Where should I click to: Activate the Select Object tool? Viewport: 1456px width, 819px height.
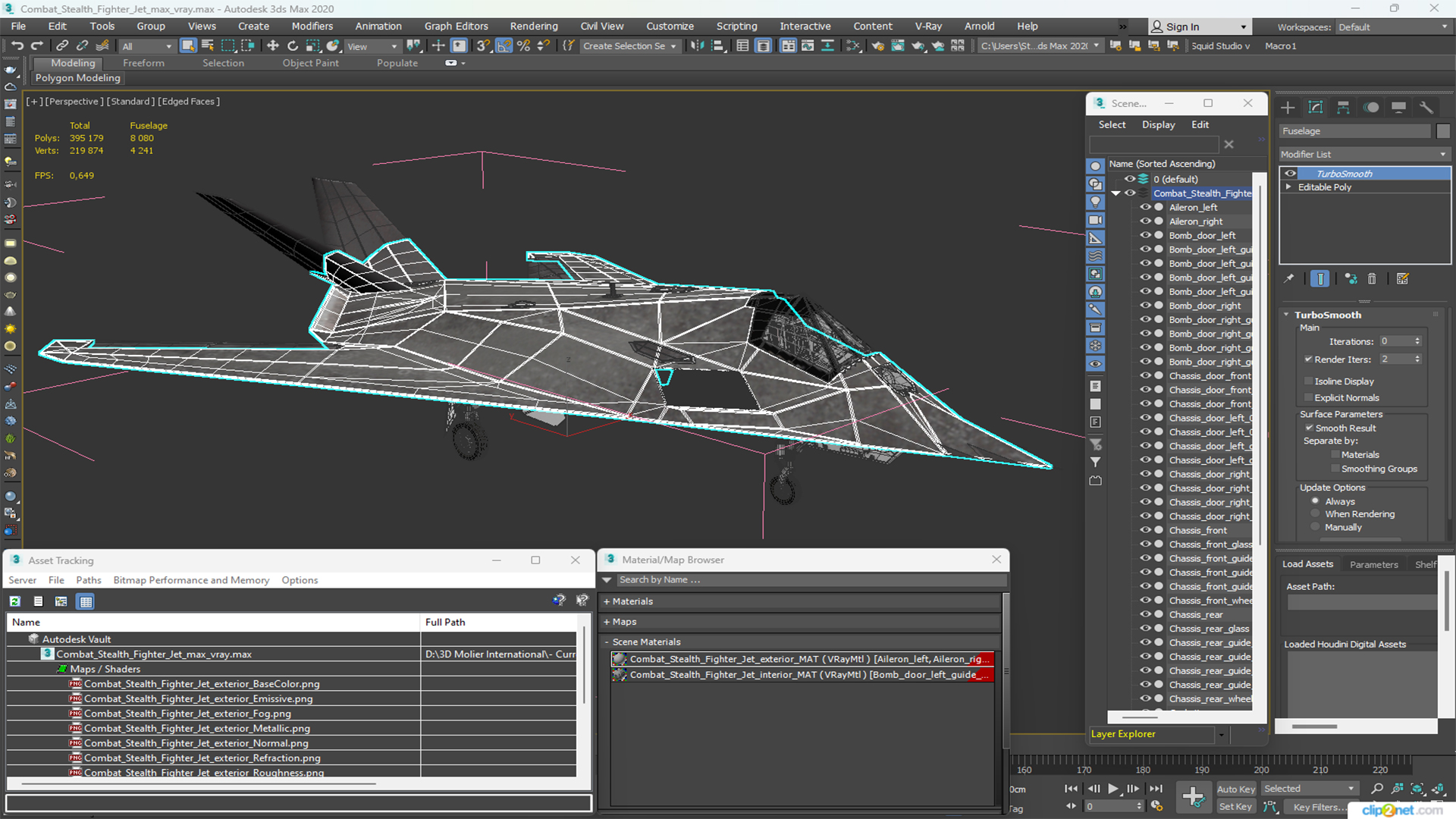coord(188,45)
